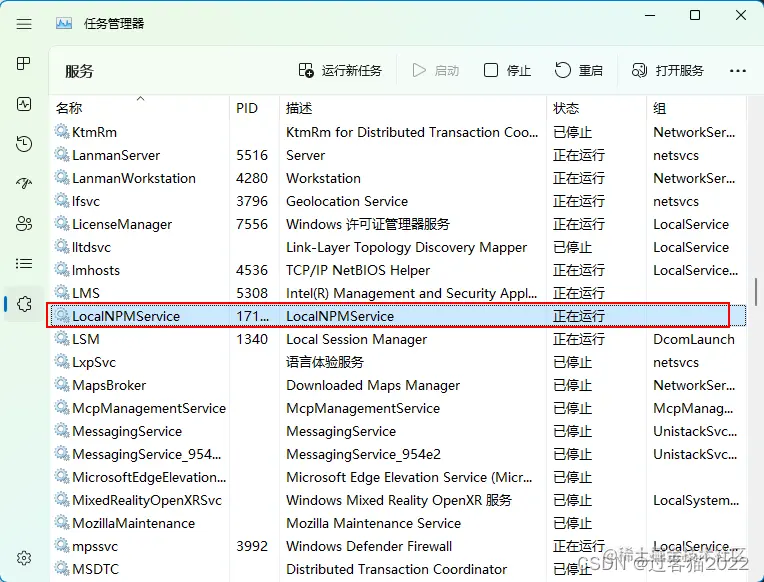764x582 pixels.
Task: Click the DcomLaunch group cell
Action: pyautogui.click(x=694, y=339)
